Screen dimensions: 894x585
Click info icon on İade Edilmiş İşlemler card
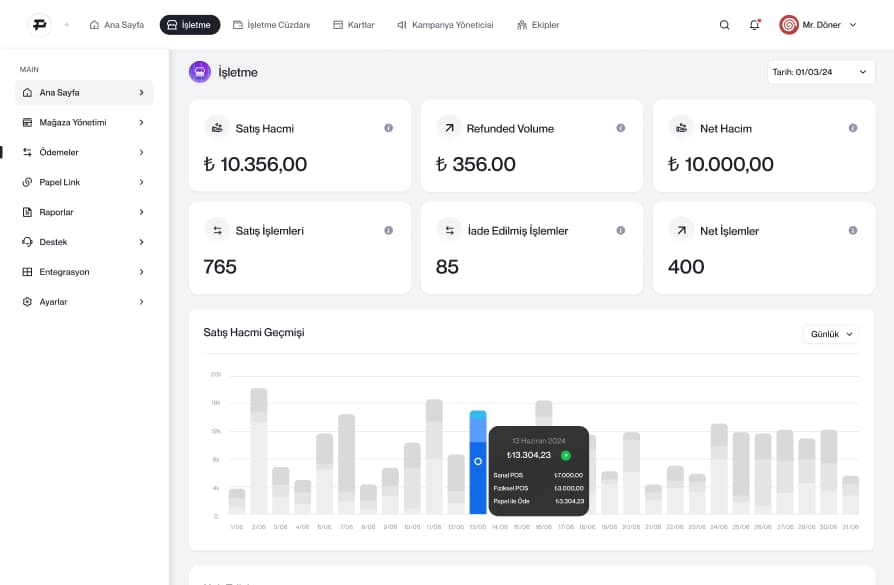pyautogui.click(x=620, y=230)
